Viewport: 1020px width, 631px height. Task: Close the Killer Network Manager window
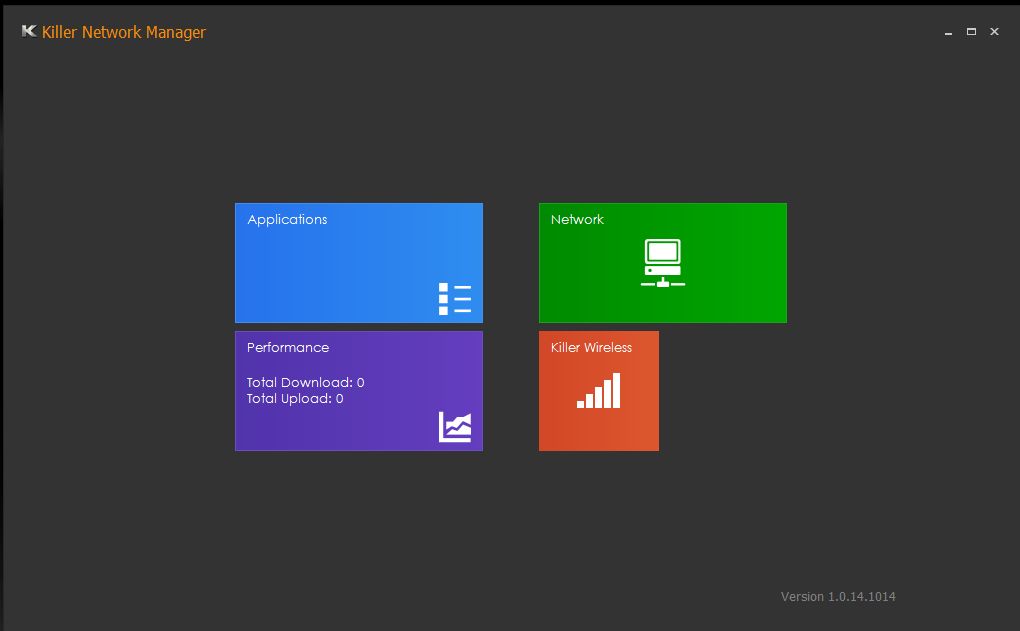(994, 31)
